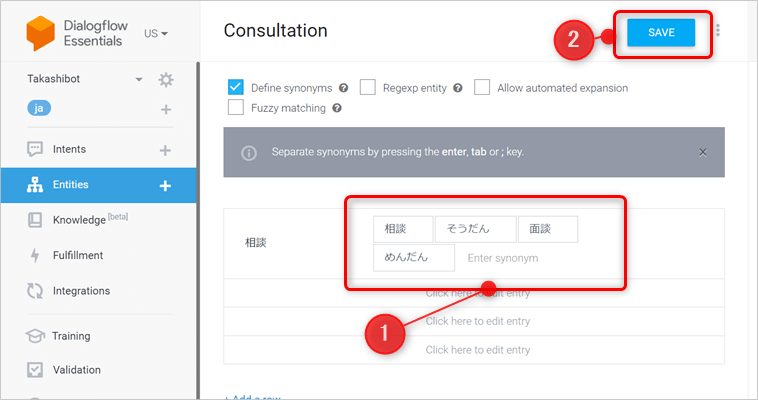This screenshot has height=400, width=758.
Task: Uncheck the Define synonyms checkbox
Action: point(236,88)
